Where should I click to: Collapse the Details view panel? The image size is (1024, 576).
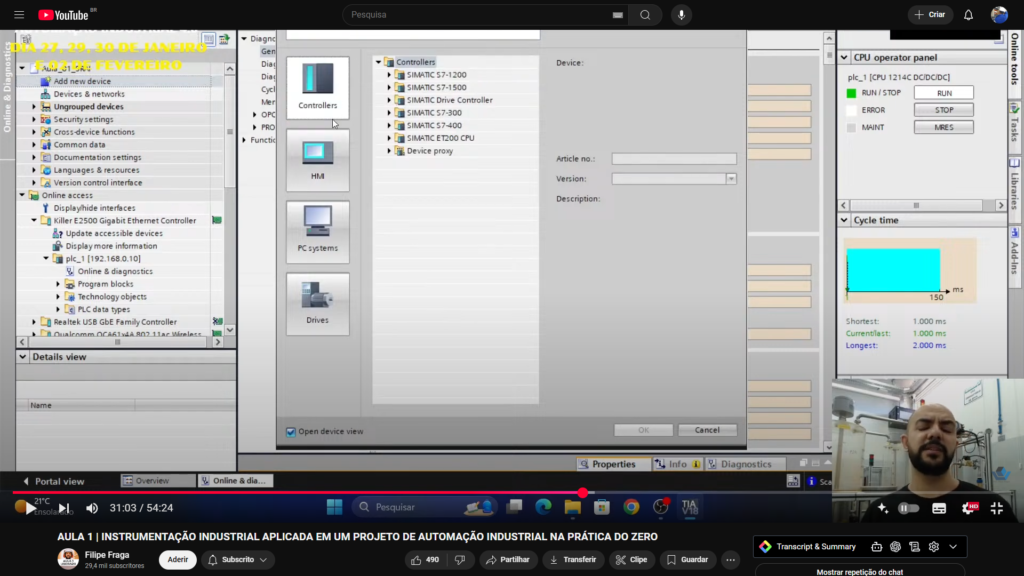pyautogui.click(x=23, y=357)
